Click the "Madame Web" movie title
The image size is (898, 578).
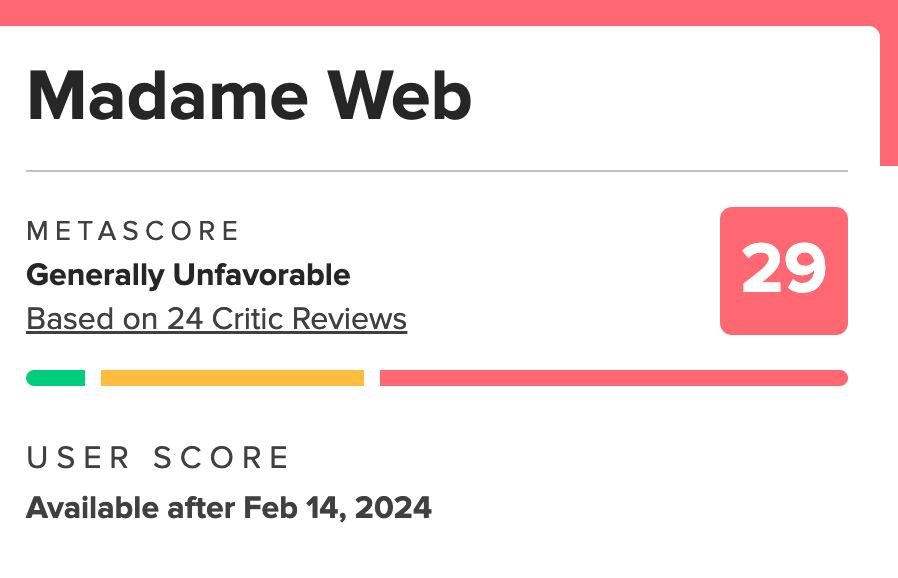(249, 97)
